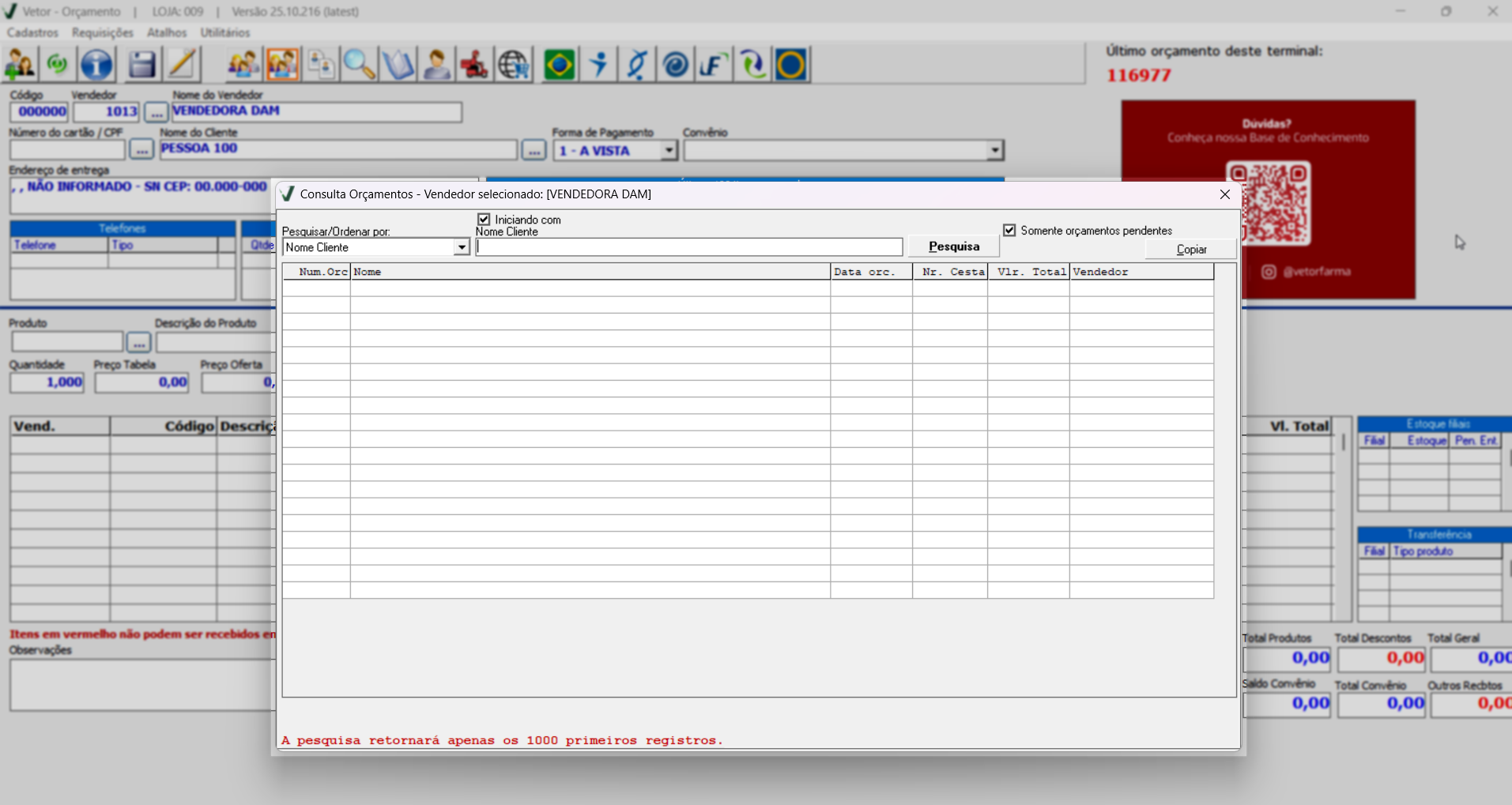Click the Brazil flag toolbar icon
Viewport: 1512px width, 805px height.
point(560,65)
